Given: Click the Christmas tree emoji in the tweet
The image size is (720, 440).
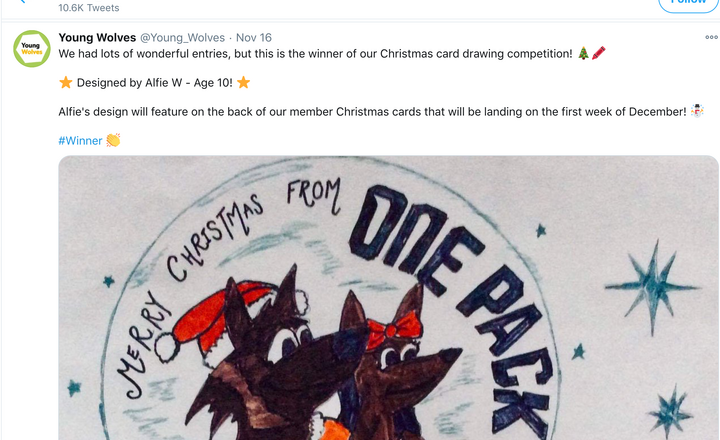Looking at the screenshot, I should pos(584,53).
